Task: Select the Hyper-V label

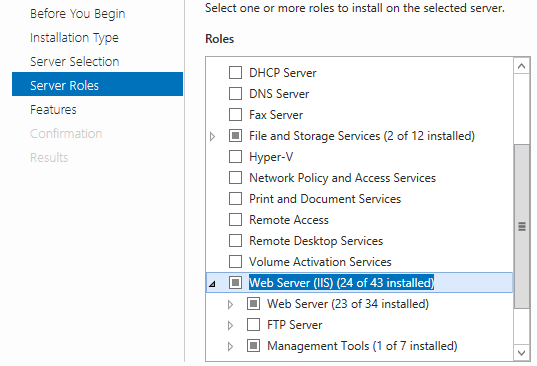Action: coord(271,157)
